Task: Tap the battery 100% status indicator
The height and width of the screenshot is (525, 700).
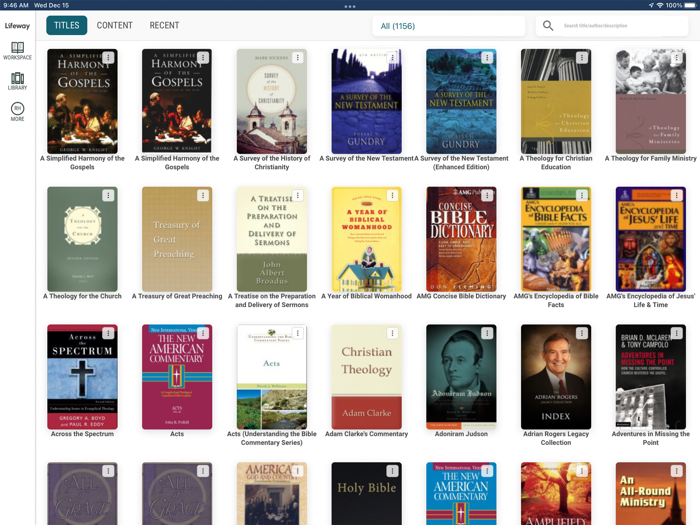Action: coord(681,5)
